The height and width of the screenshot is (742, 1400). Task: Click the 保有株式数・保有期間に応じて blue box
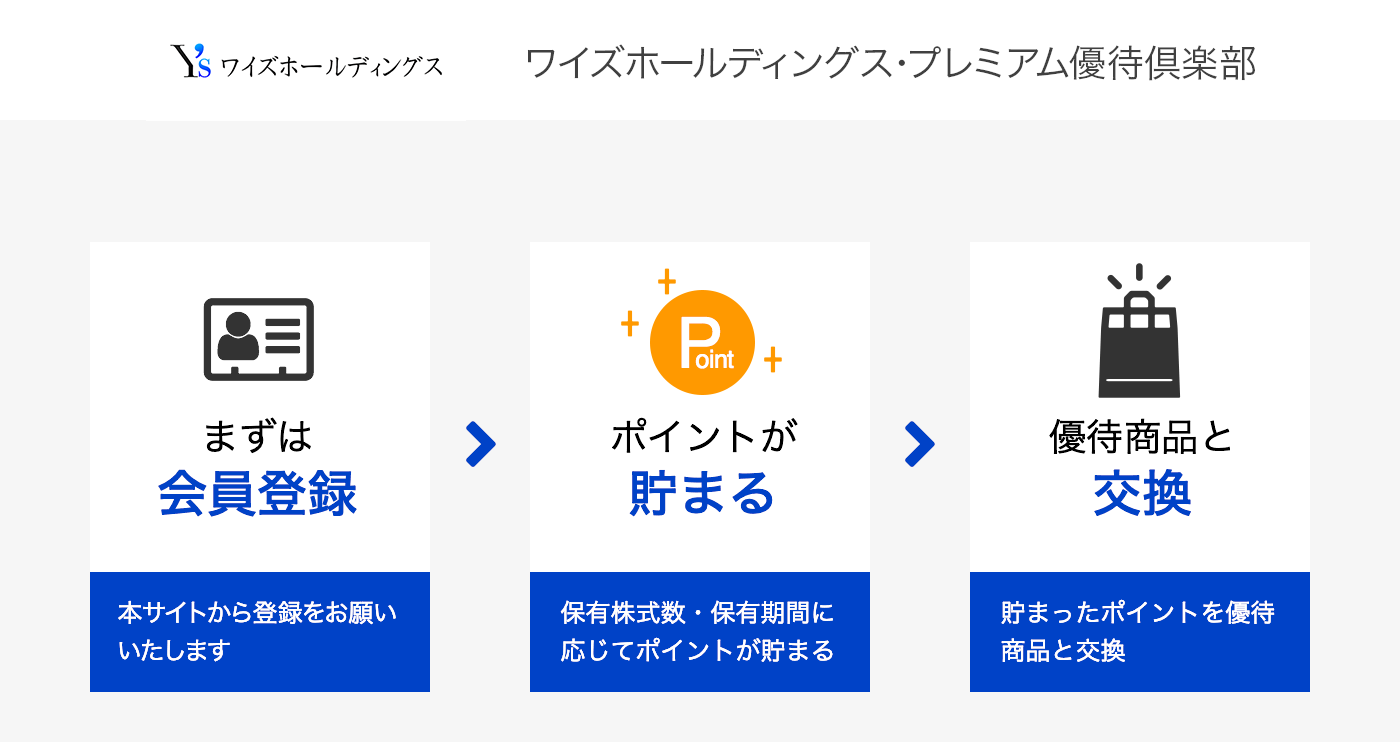pyautogui.click(x=700, y=632)
